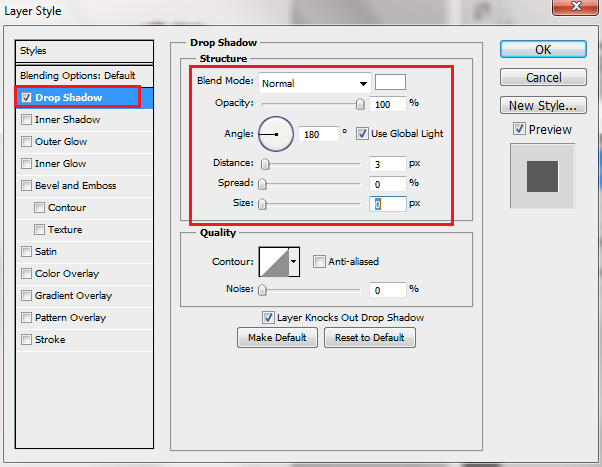This screenshot has width=602, height=467.
Task: Select the Satin label
Action: 46,252
